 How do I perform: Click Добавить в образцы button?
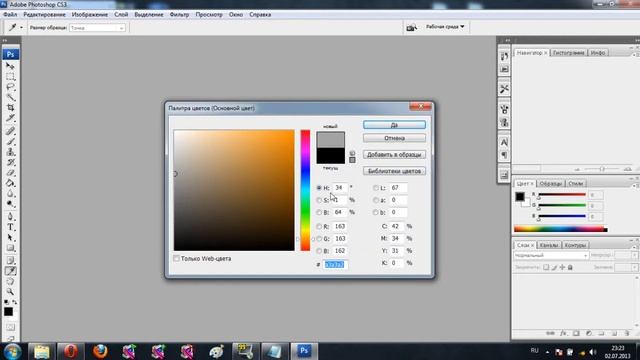point(394,155)
